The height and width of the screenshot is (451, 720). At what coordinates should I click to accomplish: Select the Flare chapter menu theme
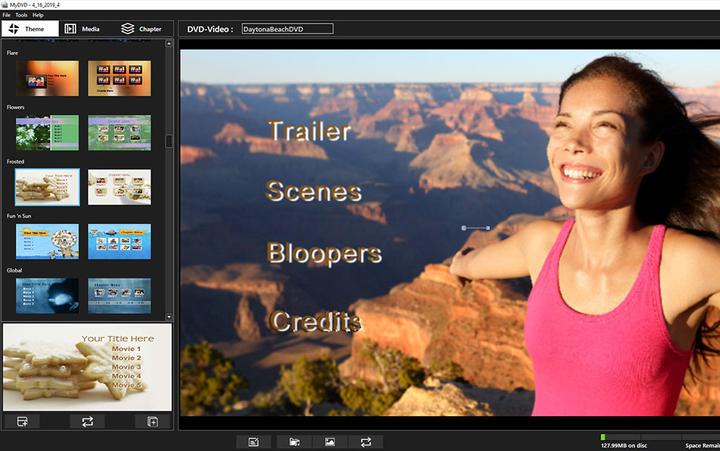[119, 78]
